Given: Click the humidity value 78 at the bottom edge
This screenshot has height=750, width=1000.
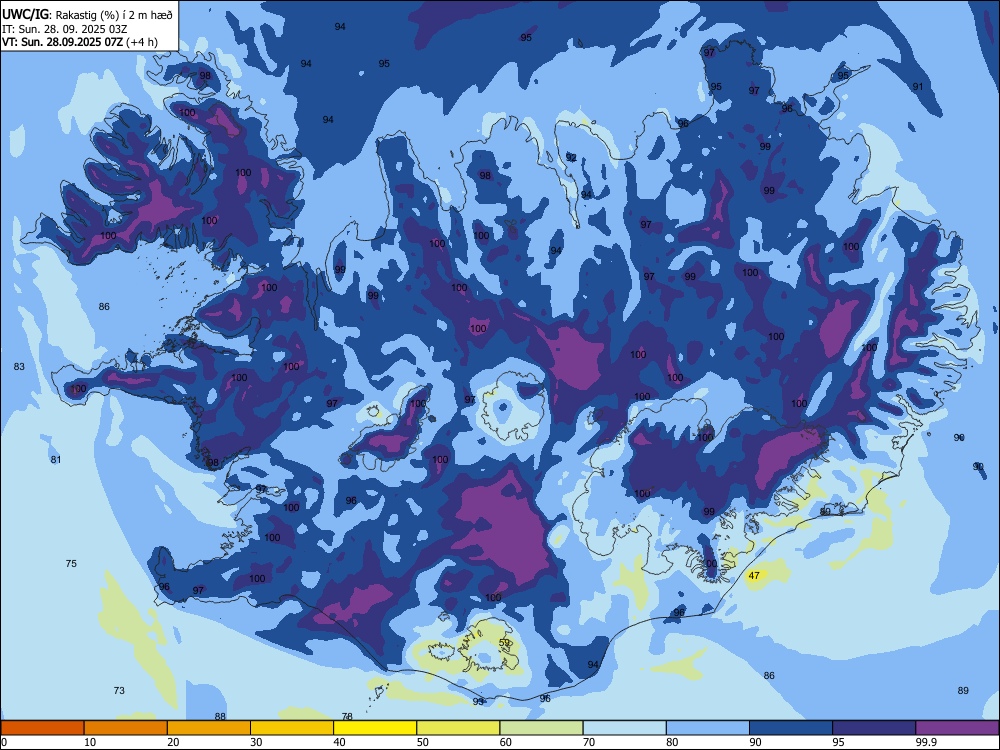Looking at the screenshot, I should (347, 717).
